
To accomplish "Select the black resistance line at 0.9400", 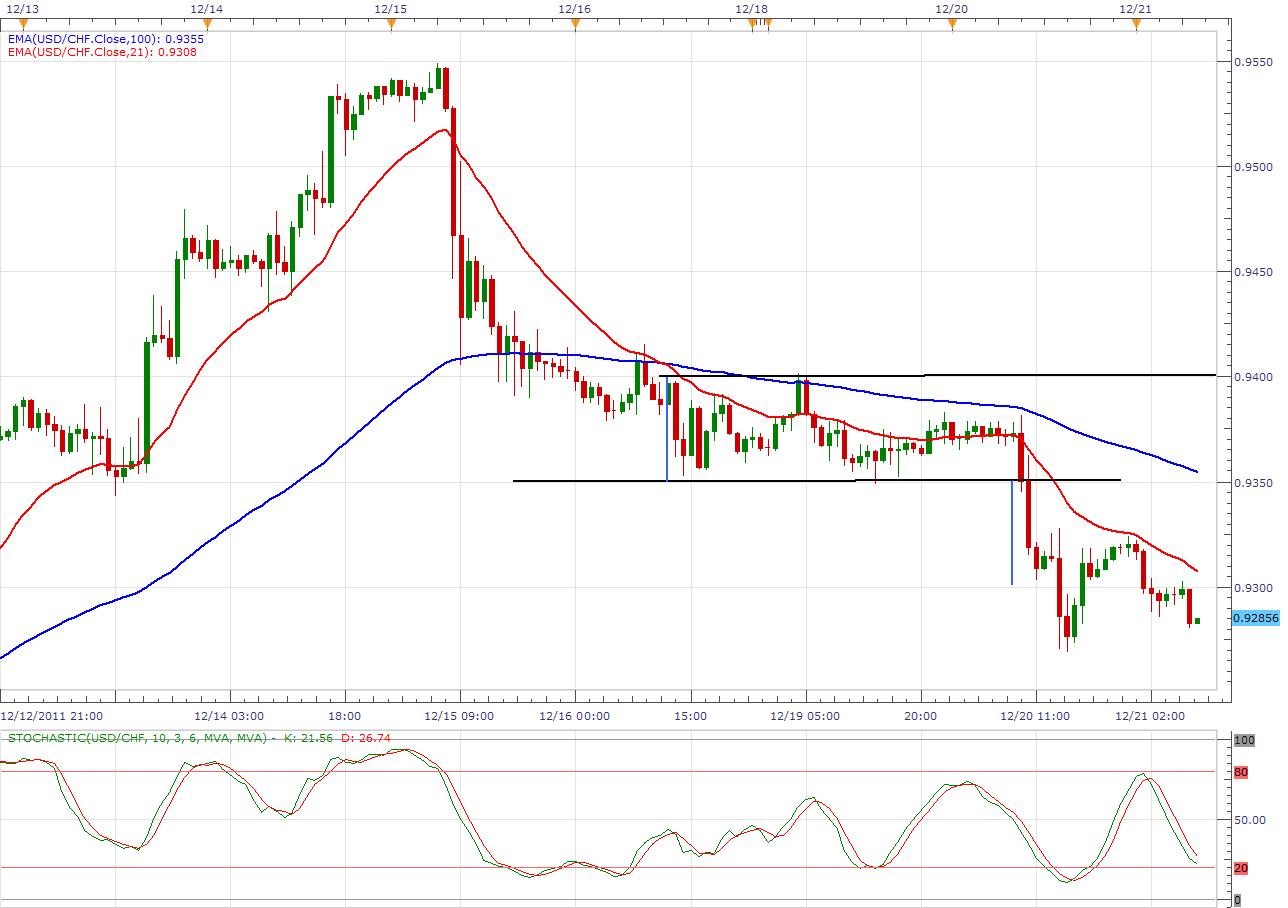I will [x=937, y=375].
